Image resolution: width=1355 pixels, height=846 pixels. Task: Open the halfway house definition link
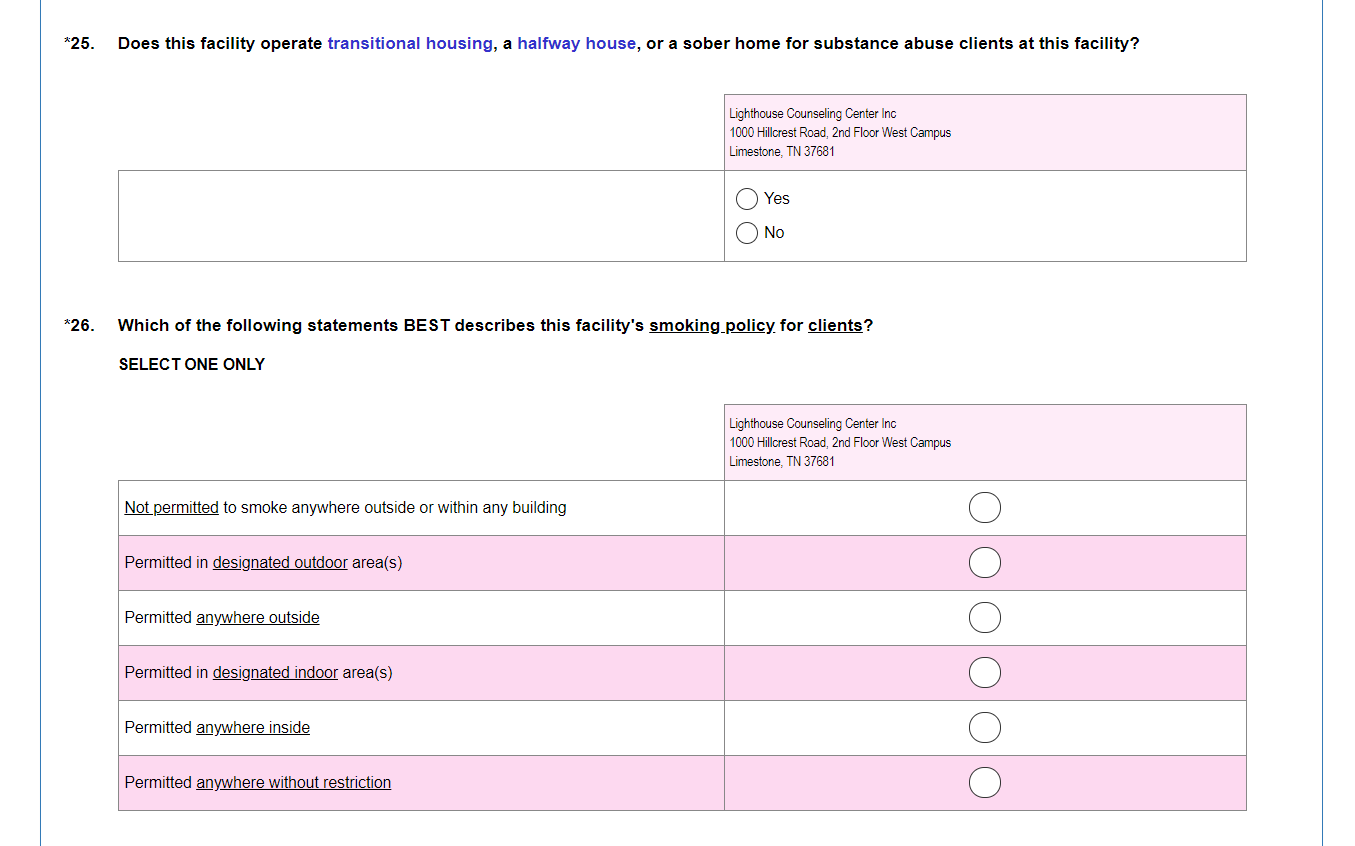point(576,44)
